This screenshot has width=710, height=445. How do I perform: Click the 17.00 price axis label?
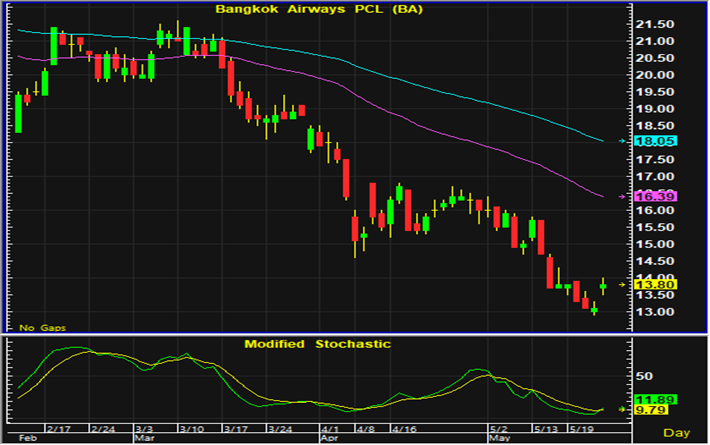(x=655, y=177)
